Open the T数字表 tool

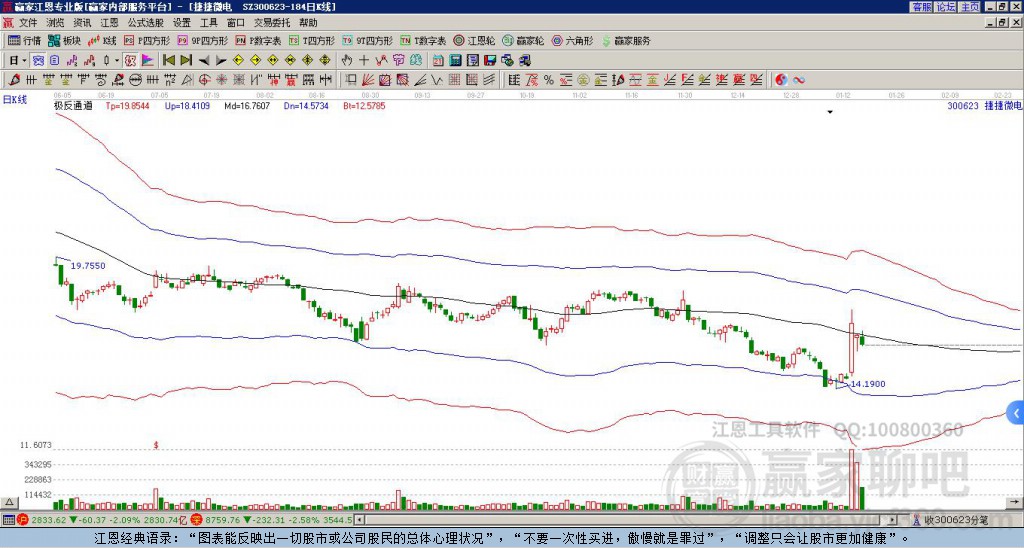[x=423, y=40]
